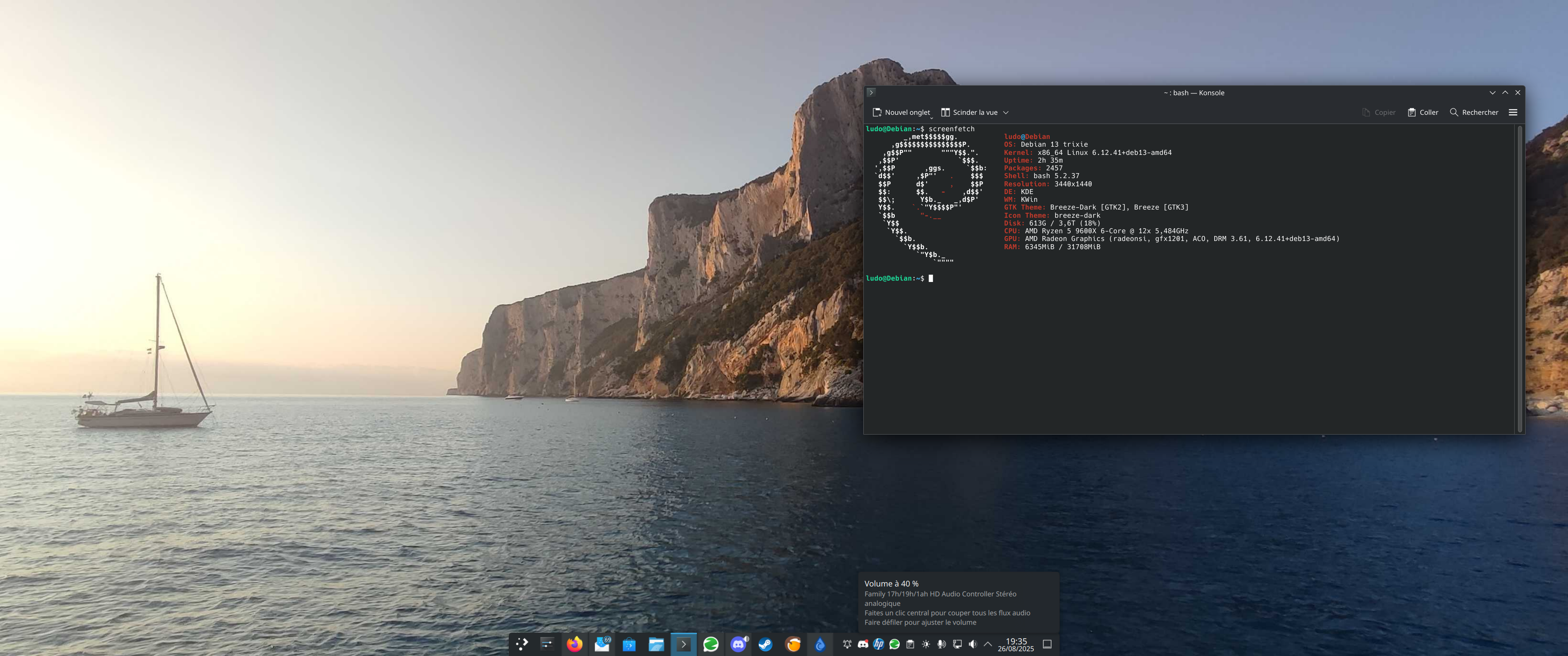This screenshot has width=1568, height=656.
Task: Open the Dolphin file manager
Action: (656, 644)
